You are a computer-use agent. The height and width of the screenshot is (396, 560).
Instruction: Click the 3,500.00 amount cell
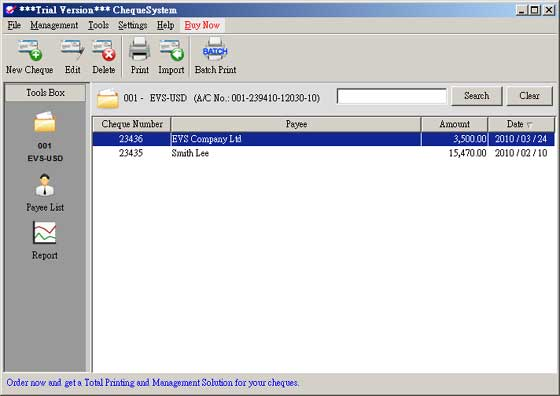(x=454, y=139)
